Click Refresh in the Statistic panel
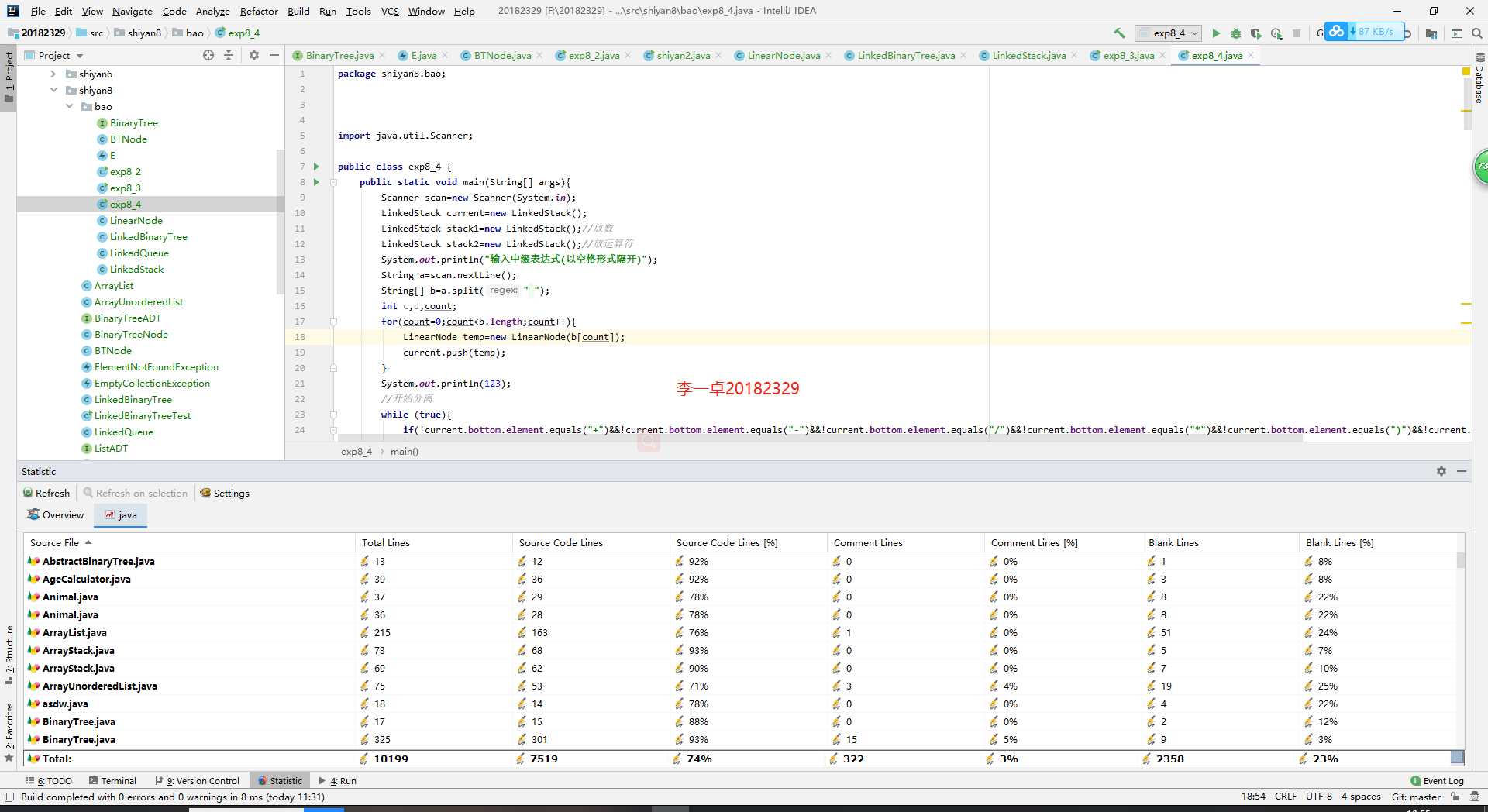Viewport: 1488px width, 812px height. point(46,494)
